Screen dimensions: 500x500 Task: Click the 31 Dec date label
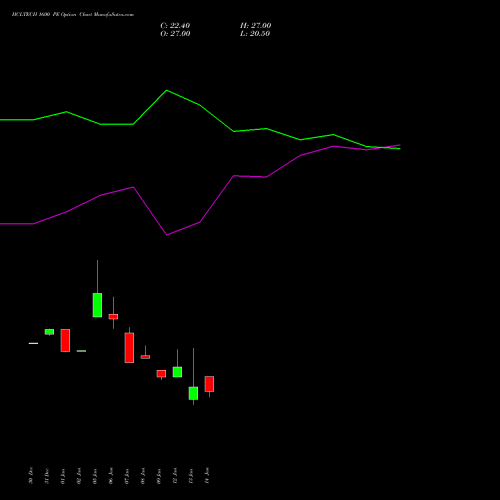(x=47, y=475)
